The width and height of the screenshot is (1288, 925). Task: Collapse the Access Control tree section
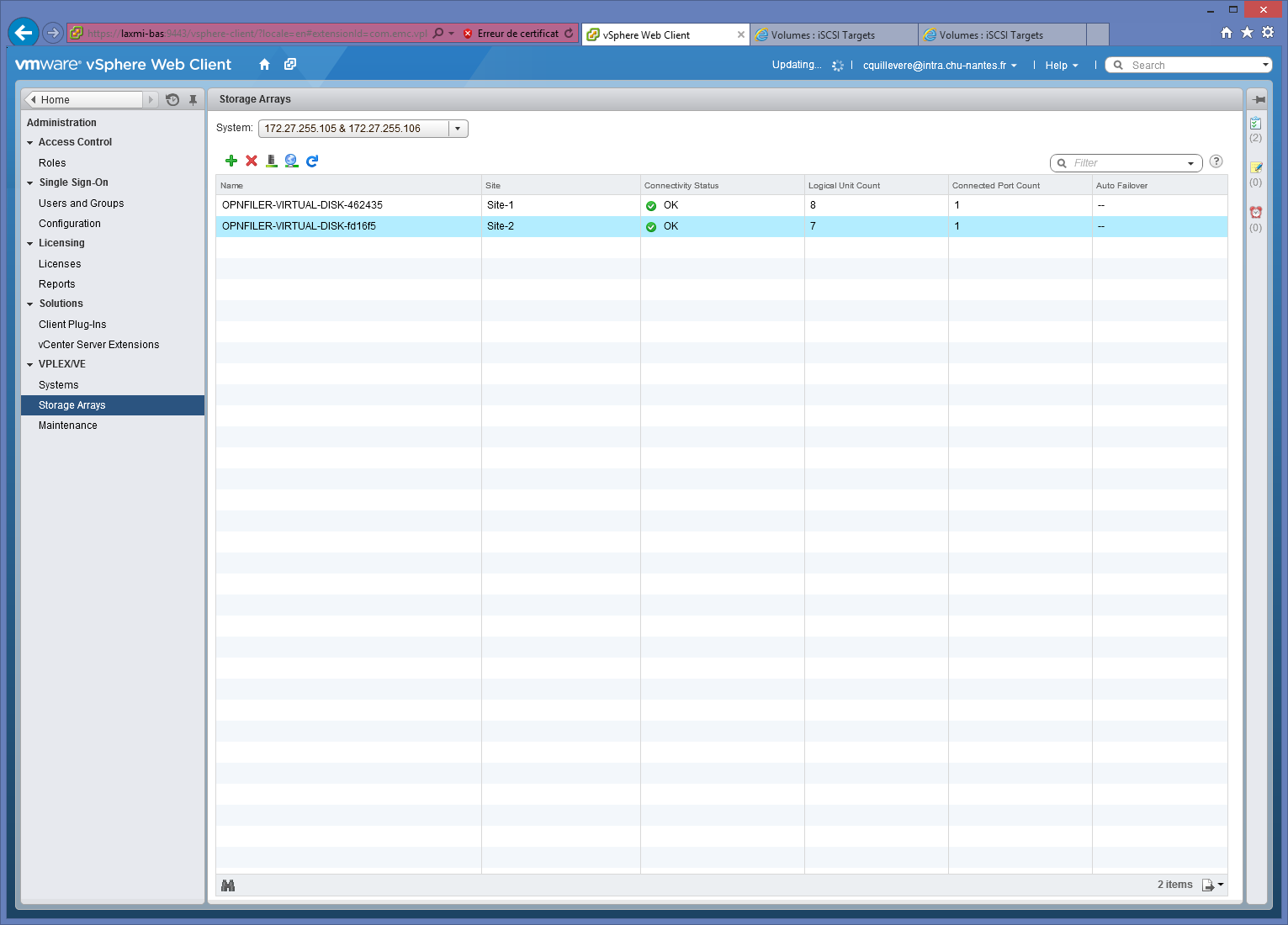[x=30, y=143]
